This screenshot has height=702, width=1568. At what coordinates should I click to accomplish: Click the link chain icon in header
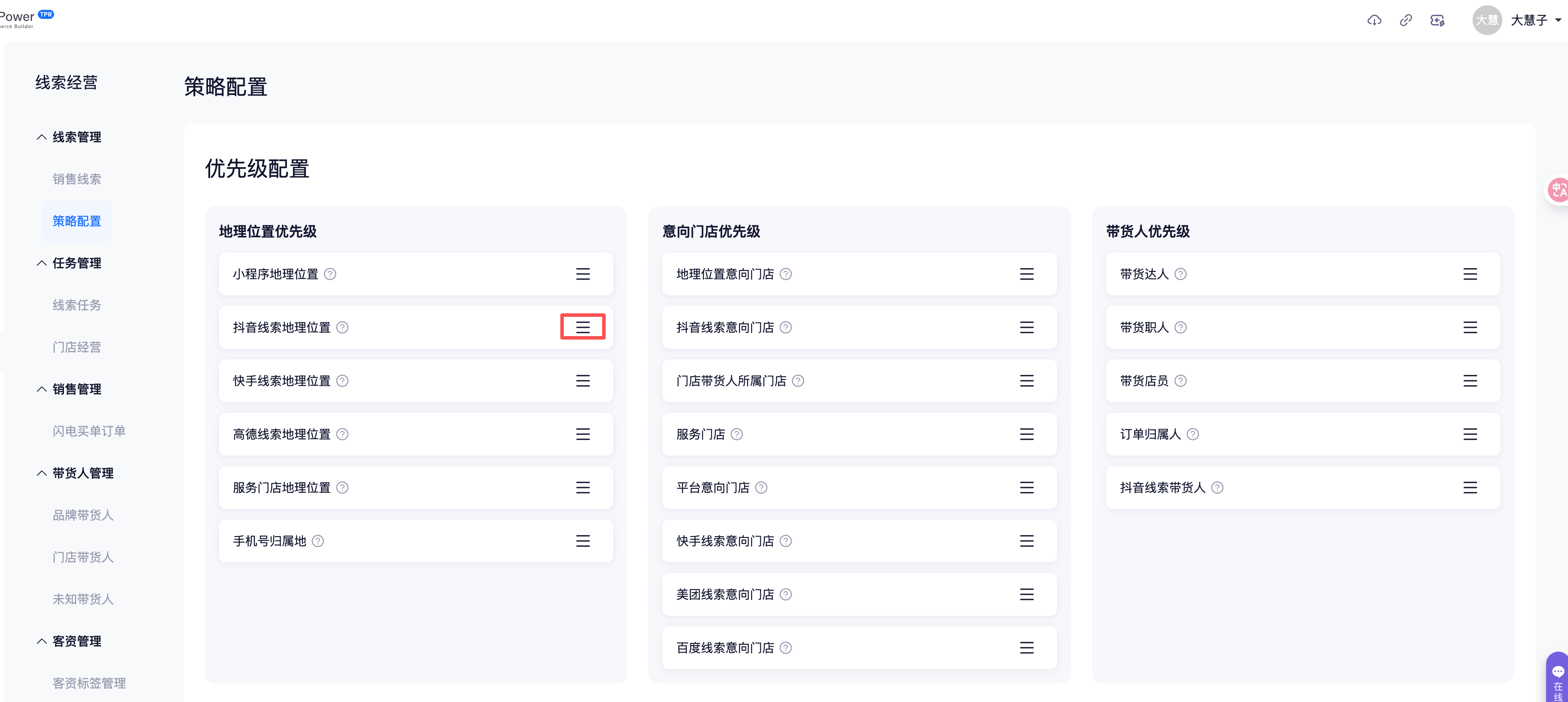(x=1406, y=21)
